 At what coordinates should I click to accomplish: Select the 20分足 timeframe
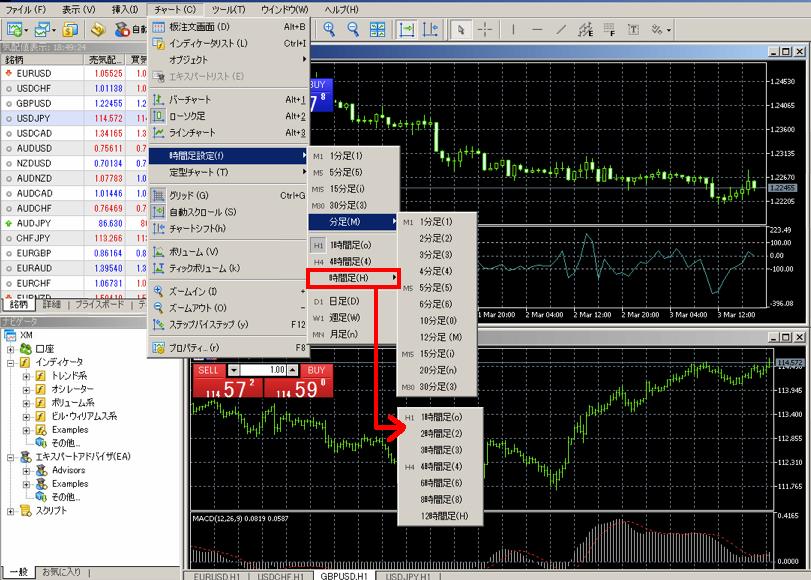tap(437, 370)
